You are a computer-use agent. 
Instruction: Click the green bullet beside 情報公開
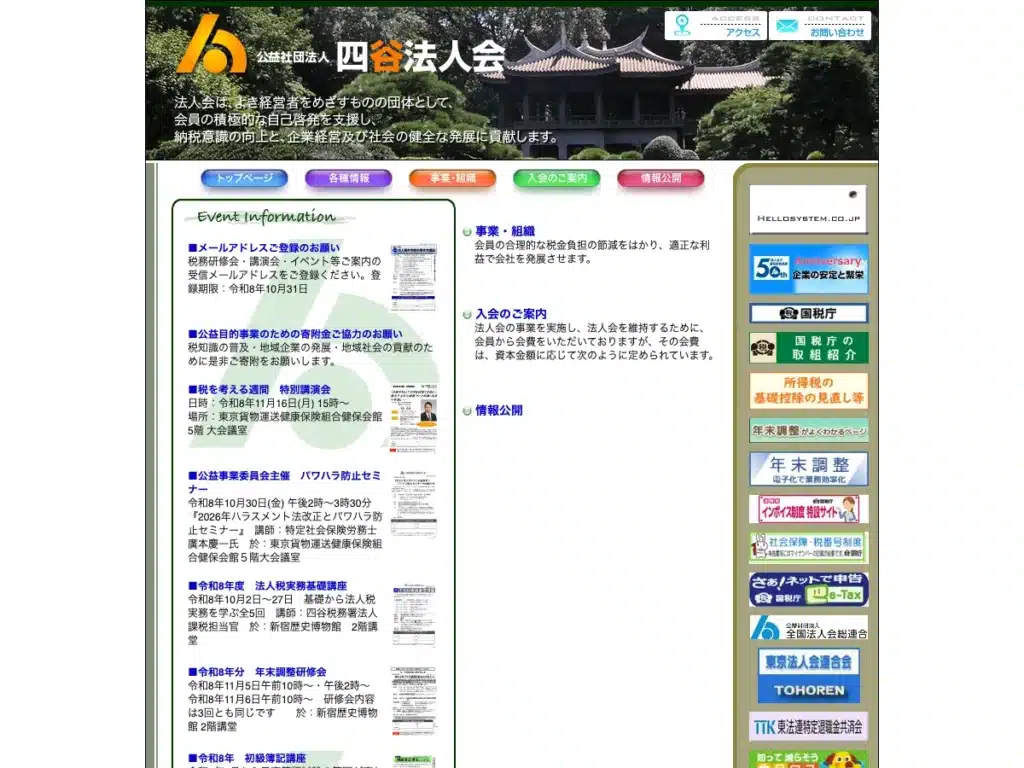point(467,411)
